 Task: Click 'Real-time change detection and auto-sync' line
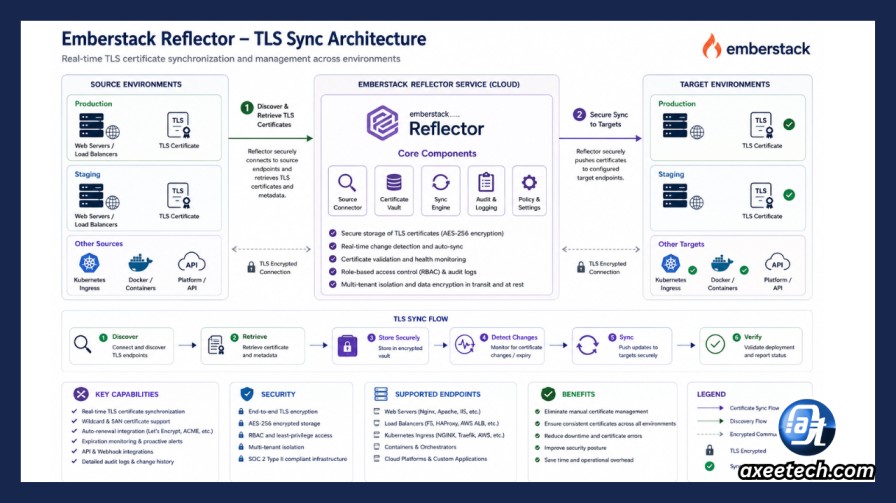[402, 246]
